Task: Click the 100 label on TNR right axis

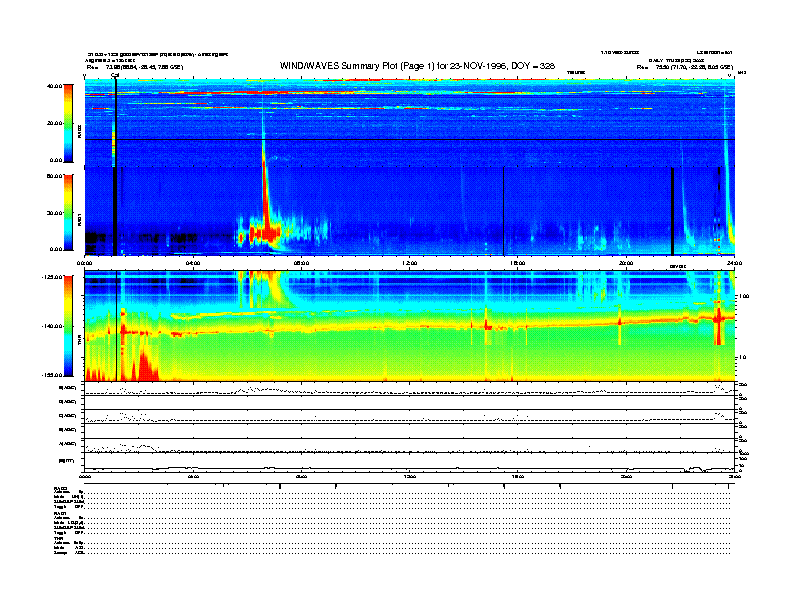Action: coord(744,296)
